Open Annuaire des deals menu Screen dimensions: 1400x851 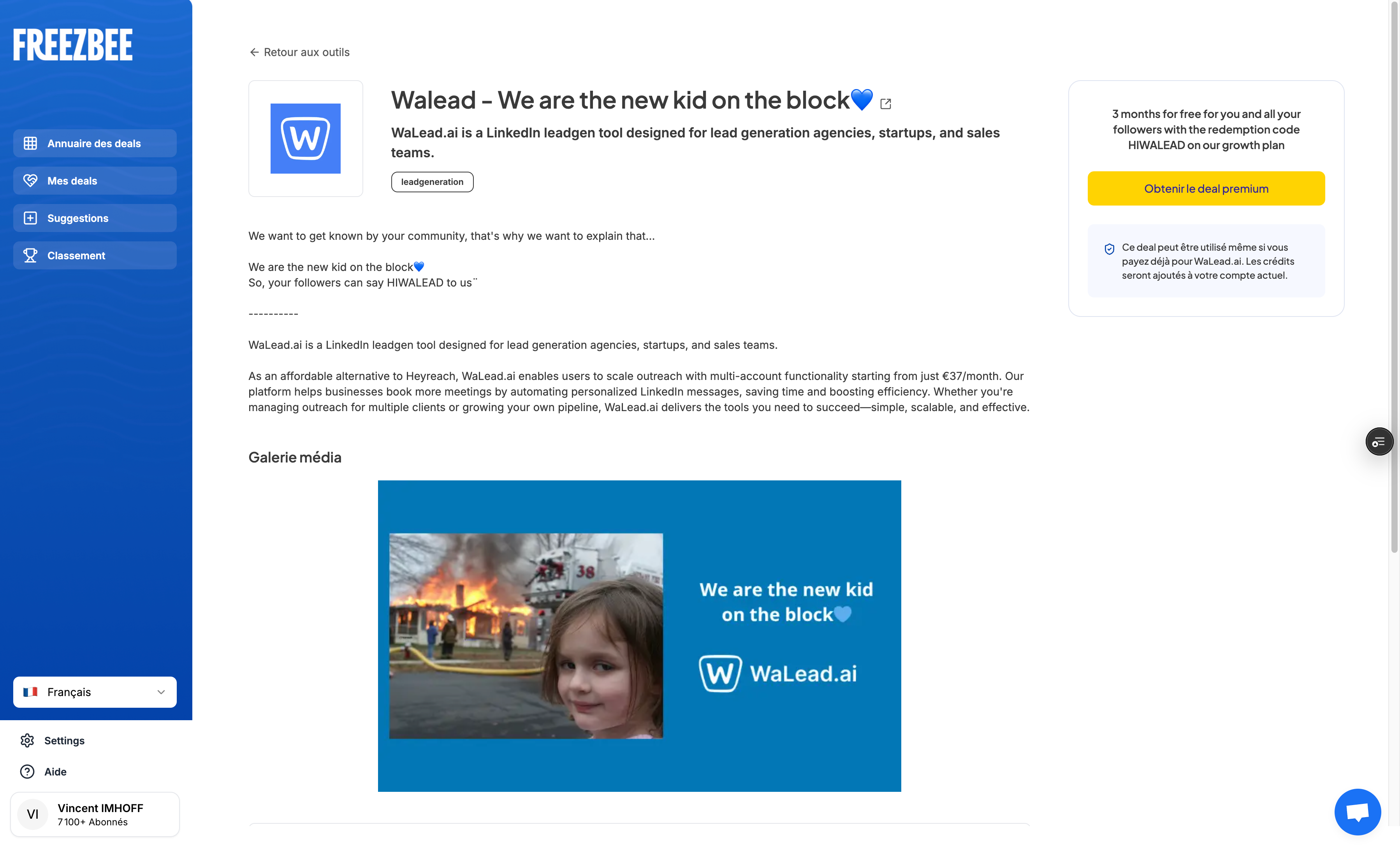pos(95,143)
